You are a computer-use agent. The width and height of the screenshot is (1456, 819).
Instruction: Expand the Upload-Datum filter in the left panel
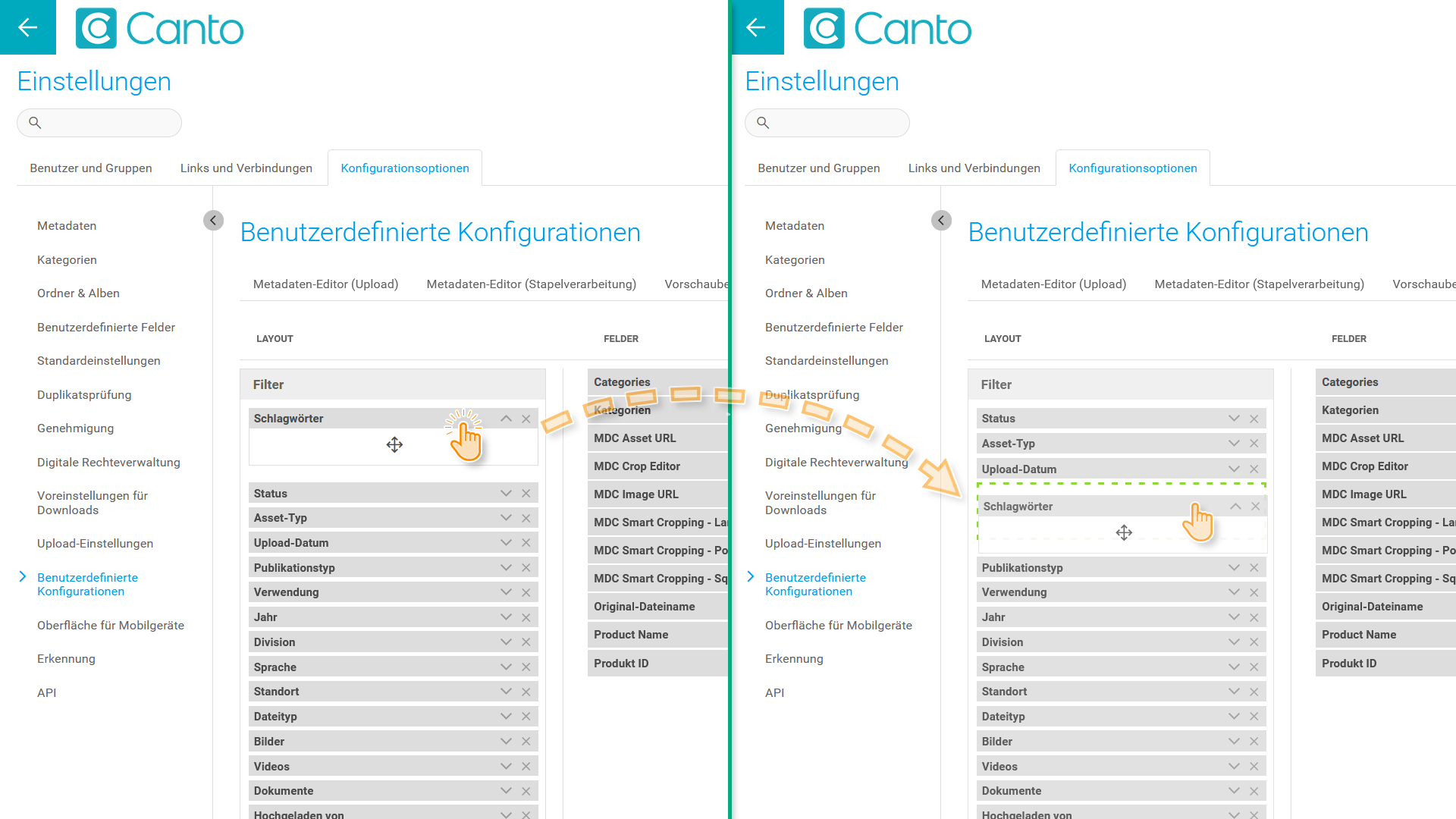pos(506,543)
